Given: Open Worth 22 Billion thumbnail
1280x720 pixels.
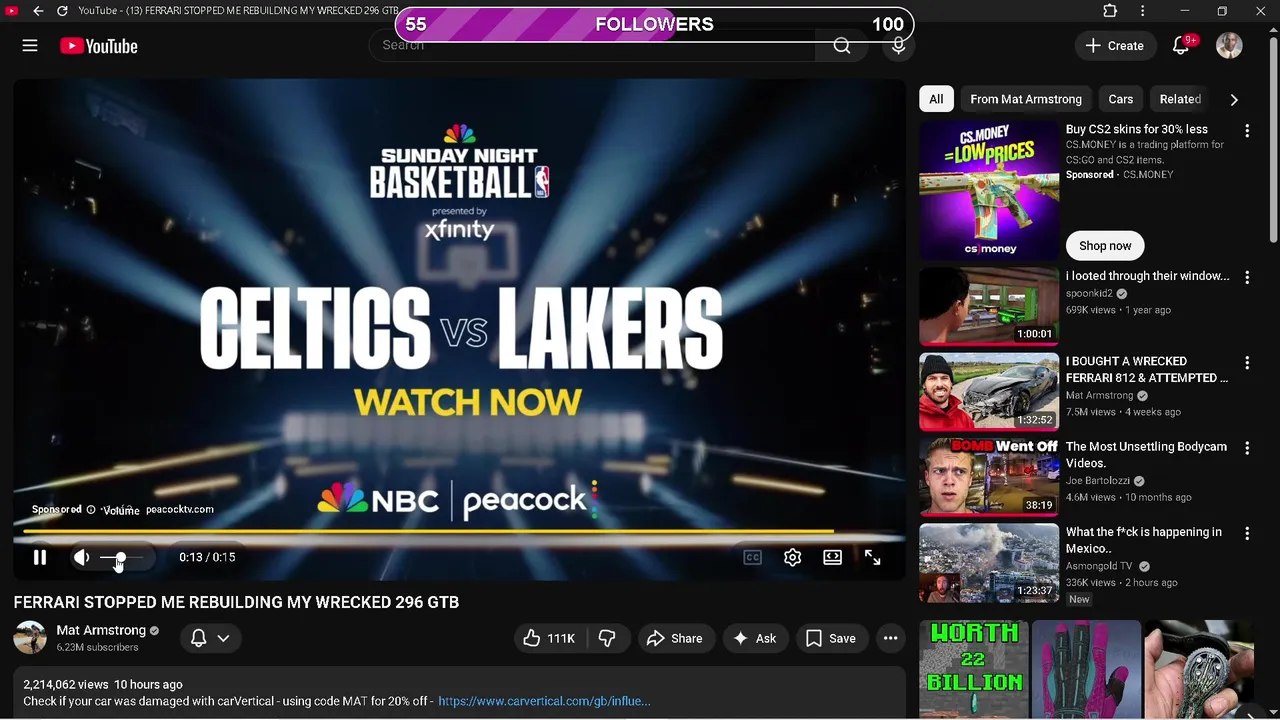Looking at the screenshot, I should click(975, 668).
